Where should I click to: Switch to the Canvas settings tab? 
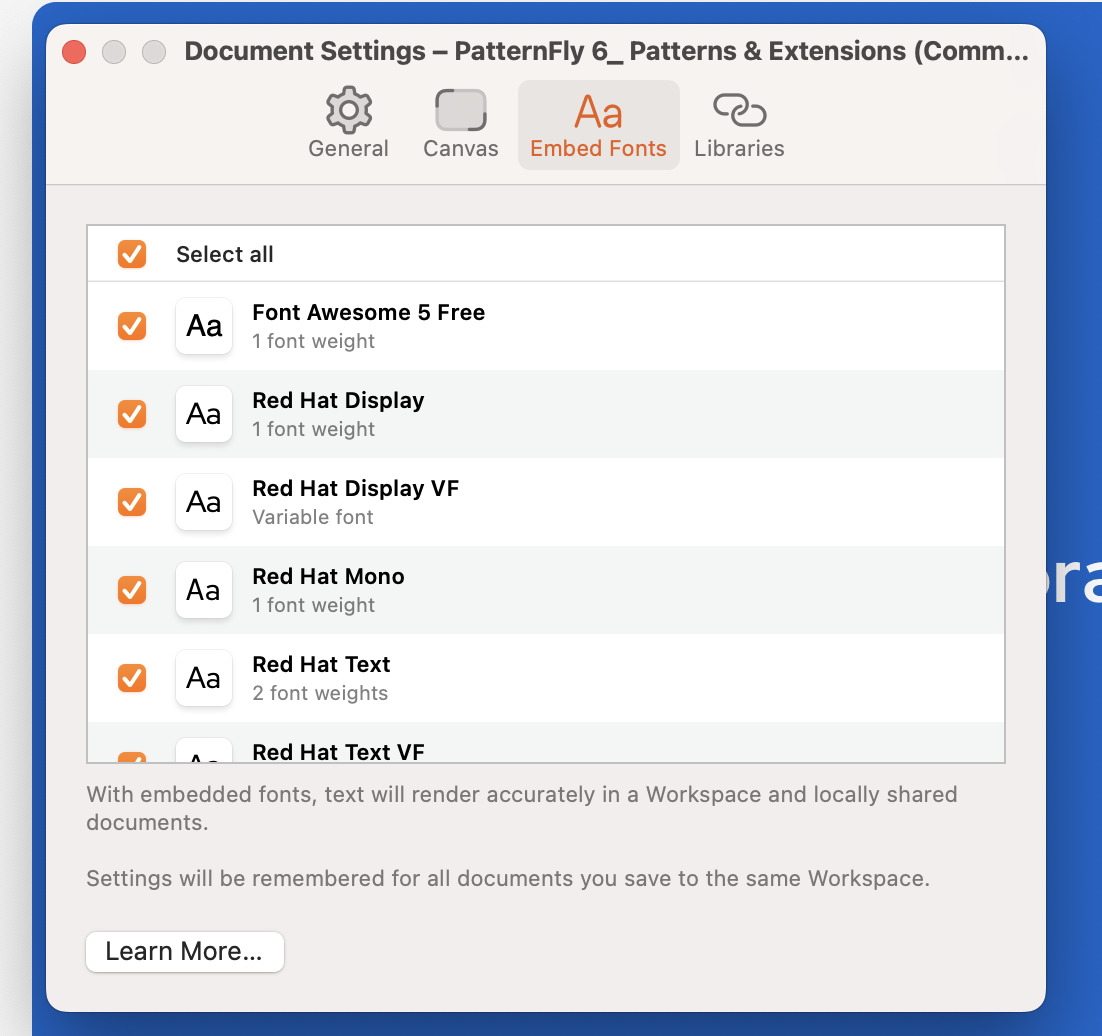pyautogui.click(x=460, y=125)
